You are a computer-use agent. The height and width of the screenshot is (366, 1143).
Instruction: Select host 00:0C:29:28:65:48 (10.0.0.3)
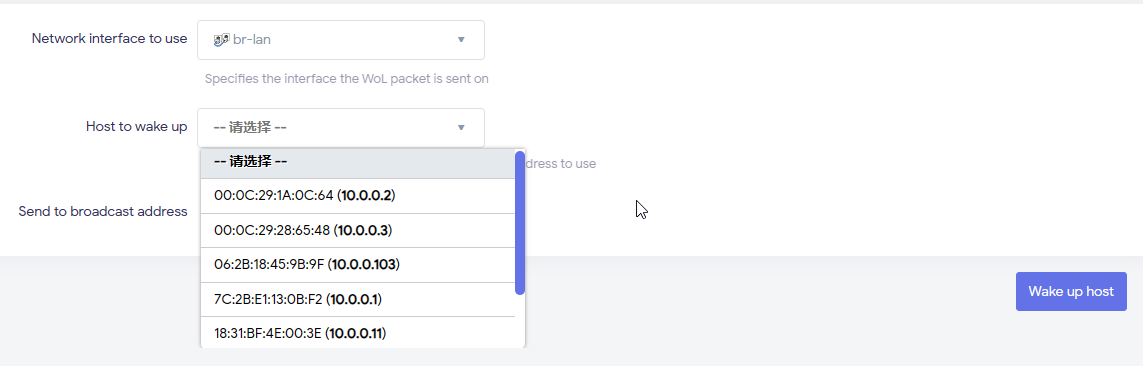pyautogui.click(x=358, y=230)
